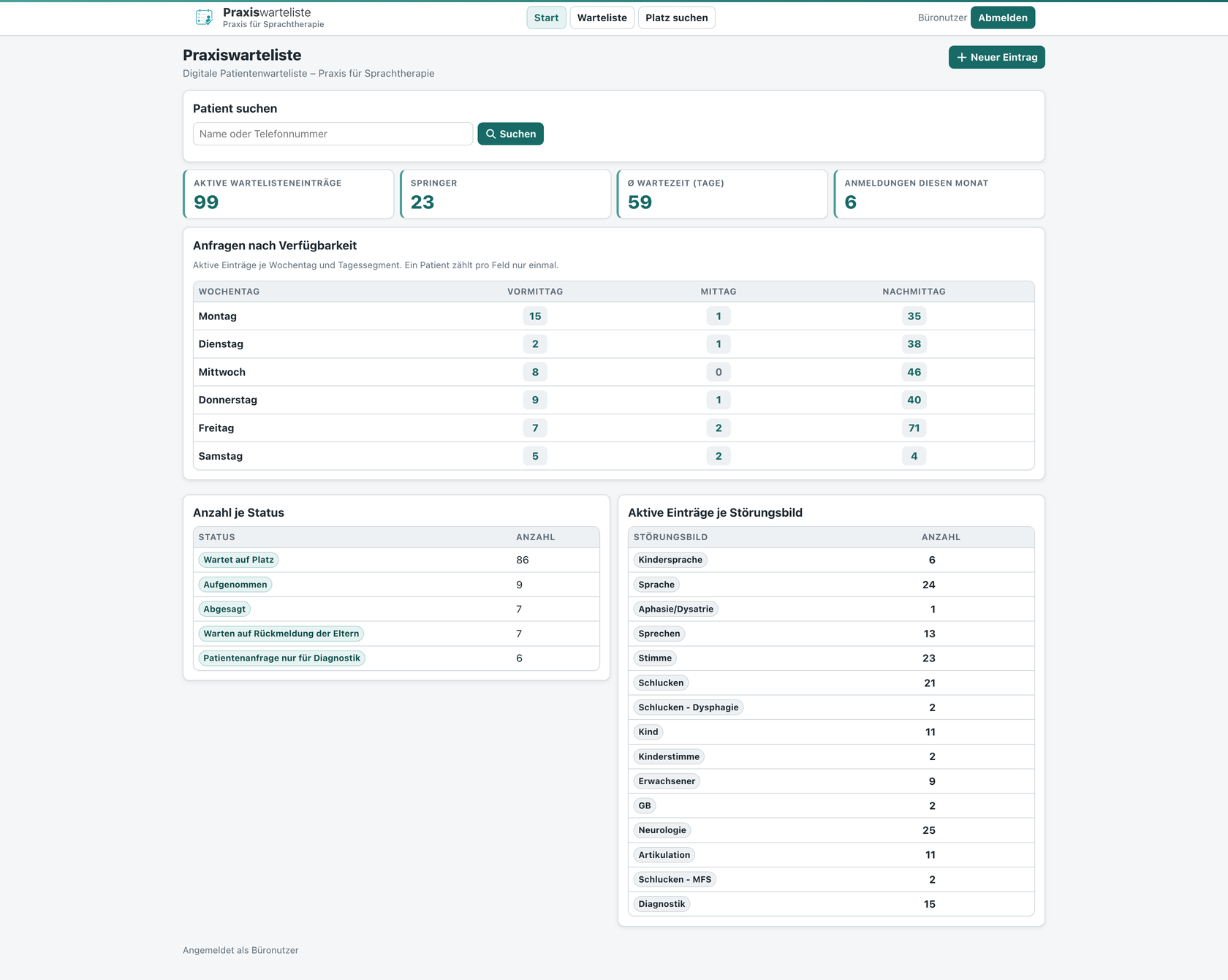Click count 25 for Neurologie

[929, 830]
